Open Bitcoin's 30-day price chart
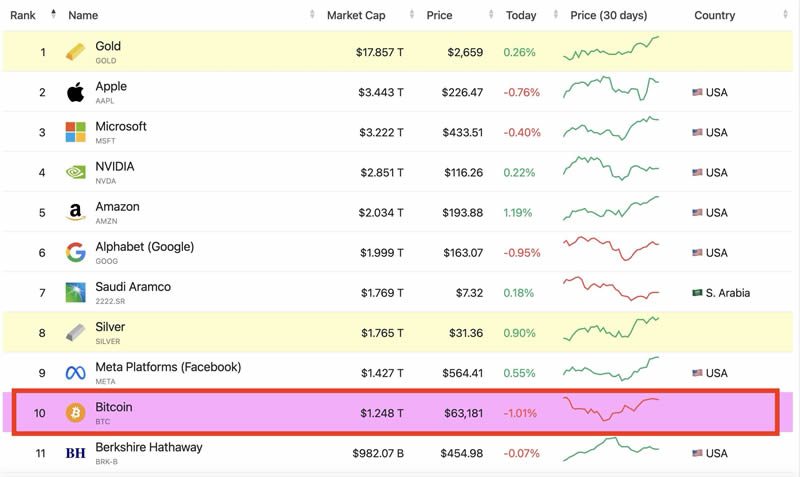This screenshot has width=800, height=477. click(611, 411)
